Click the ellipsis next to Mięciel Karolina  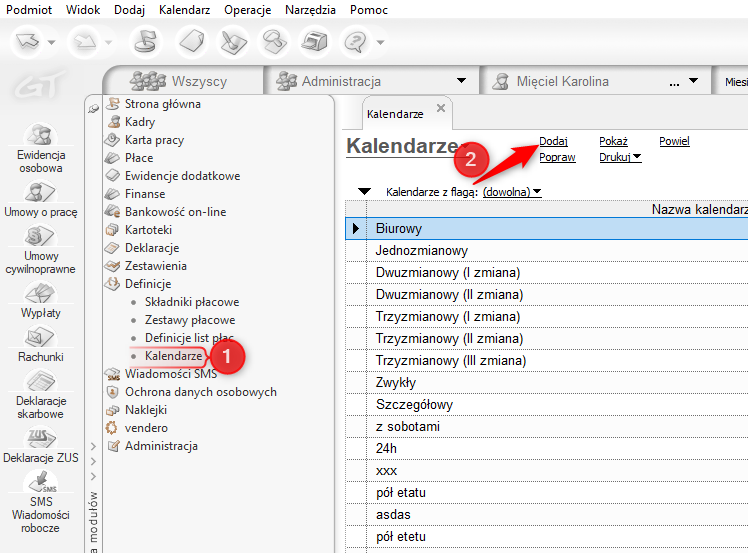[x=674, y=84]
